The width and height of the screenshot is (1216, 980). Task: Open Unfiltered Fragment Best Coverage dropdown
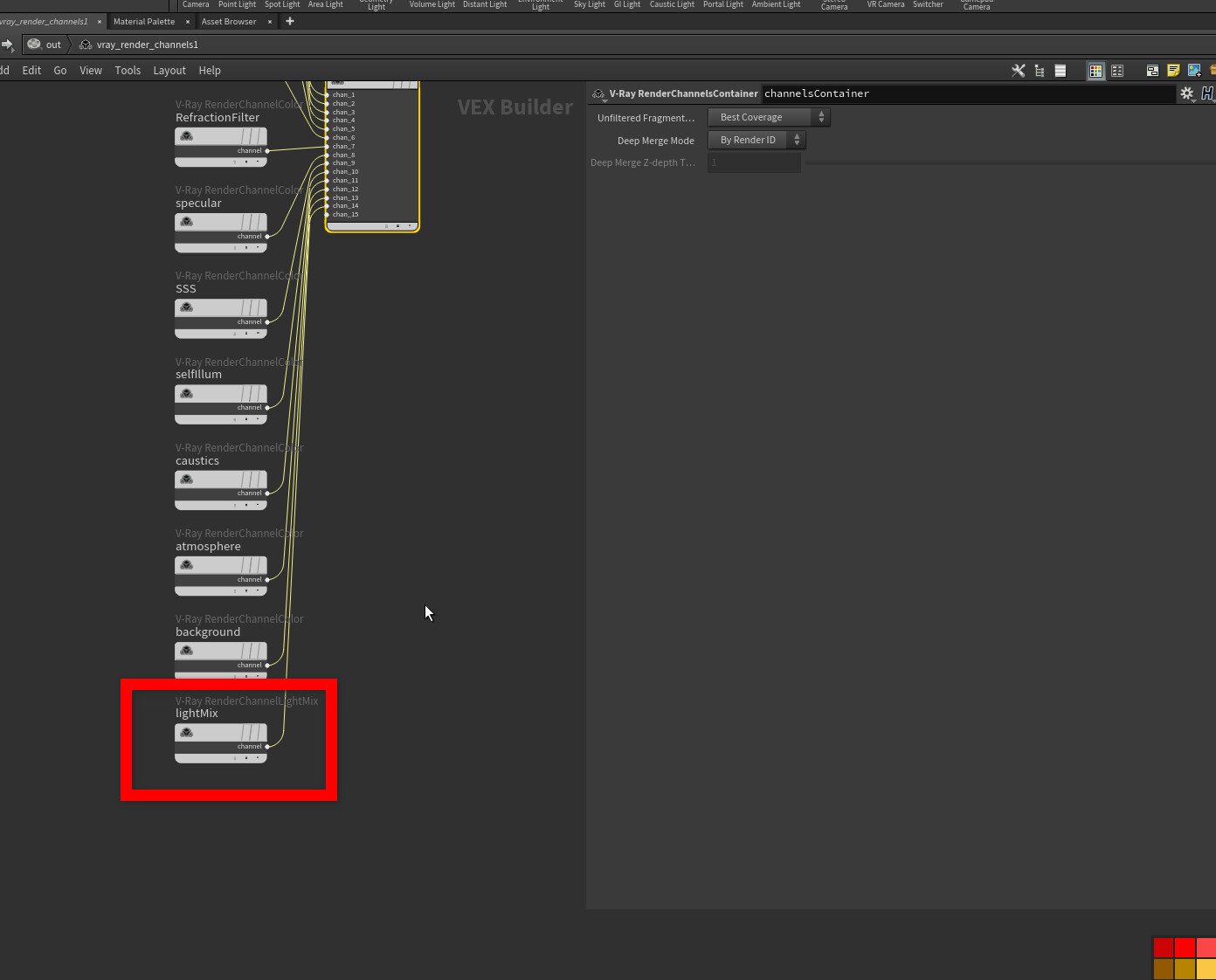769,117
